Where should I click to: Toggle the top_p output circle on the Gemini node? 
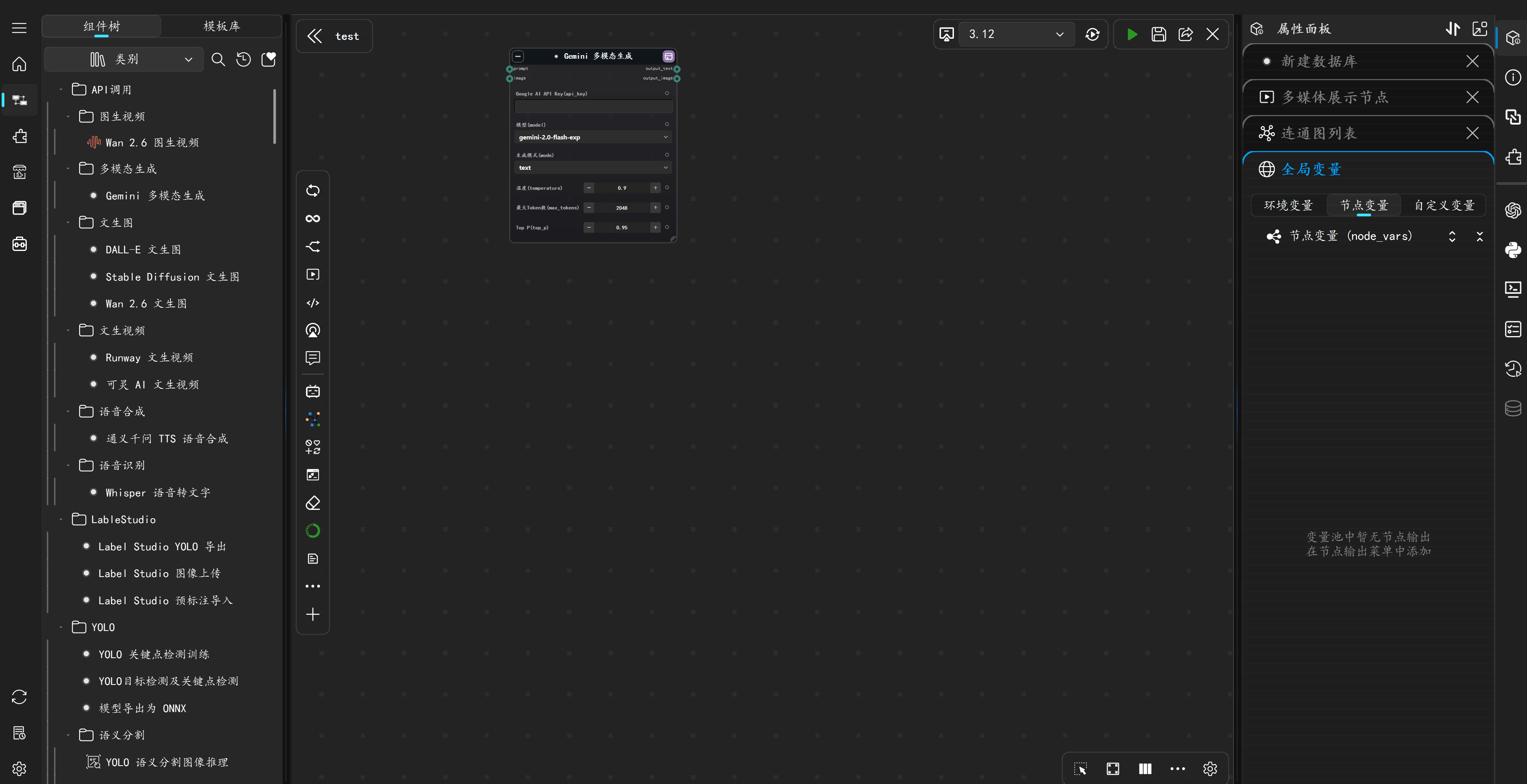pyautogui.click(x=667, y=227)
